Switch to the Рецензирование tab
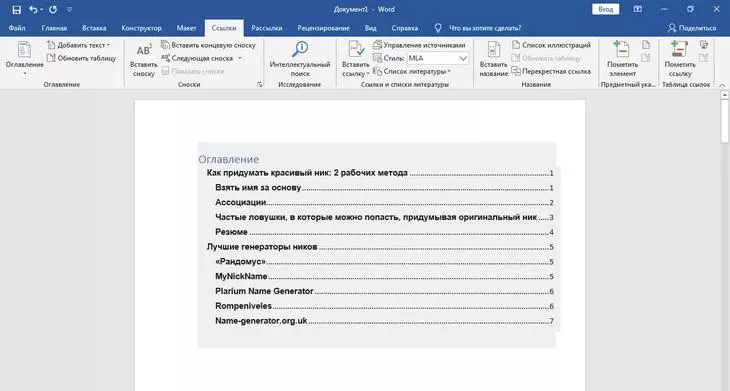The height and width of the screenshot is (391, 730). tap(324, 28)
